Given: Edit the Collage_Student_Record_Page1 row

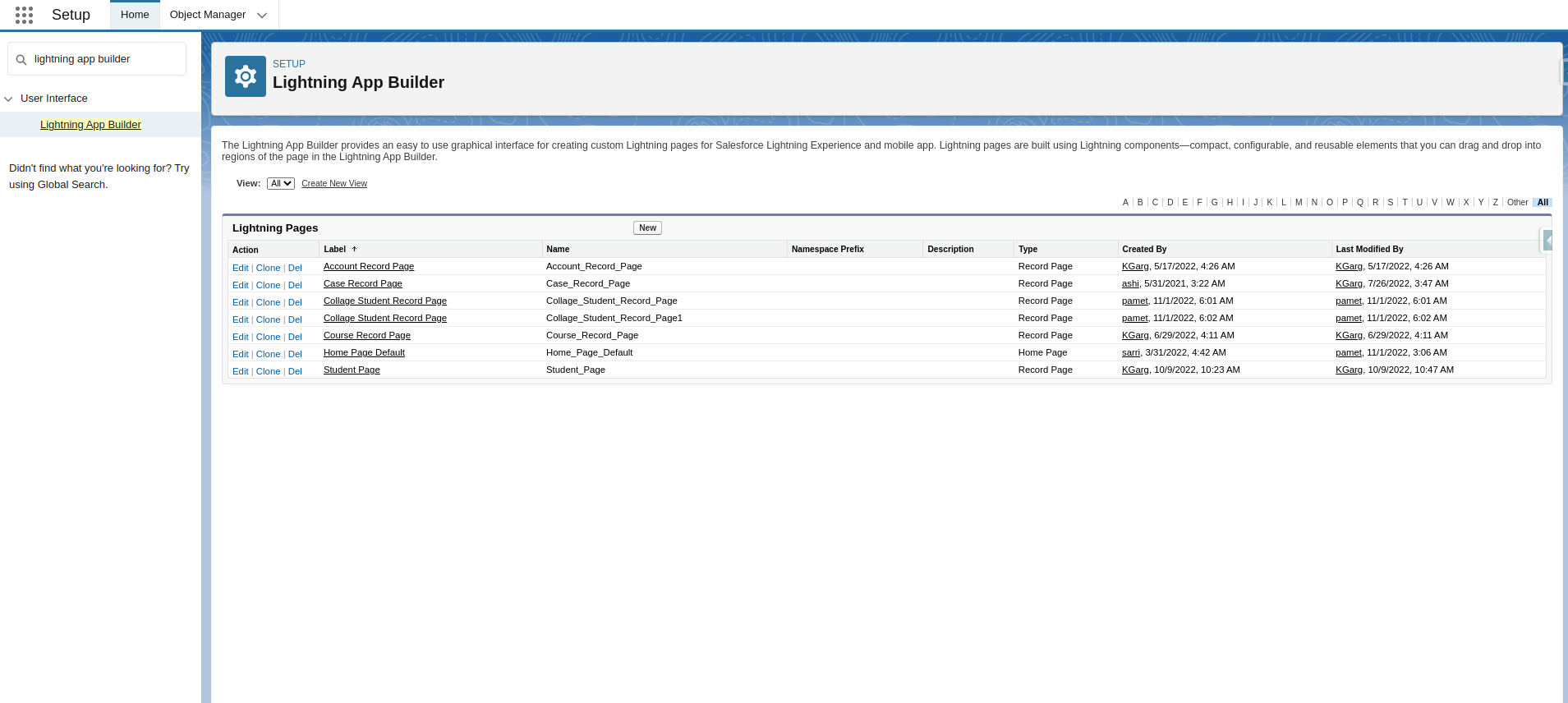Looking at the screenshot, I should coord(240,319).
